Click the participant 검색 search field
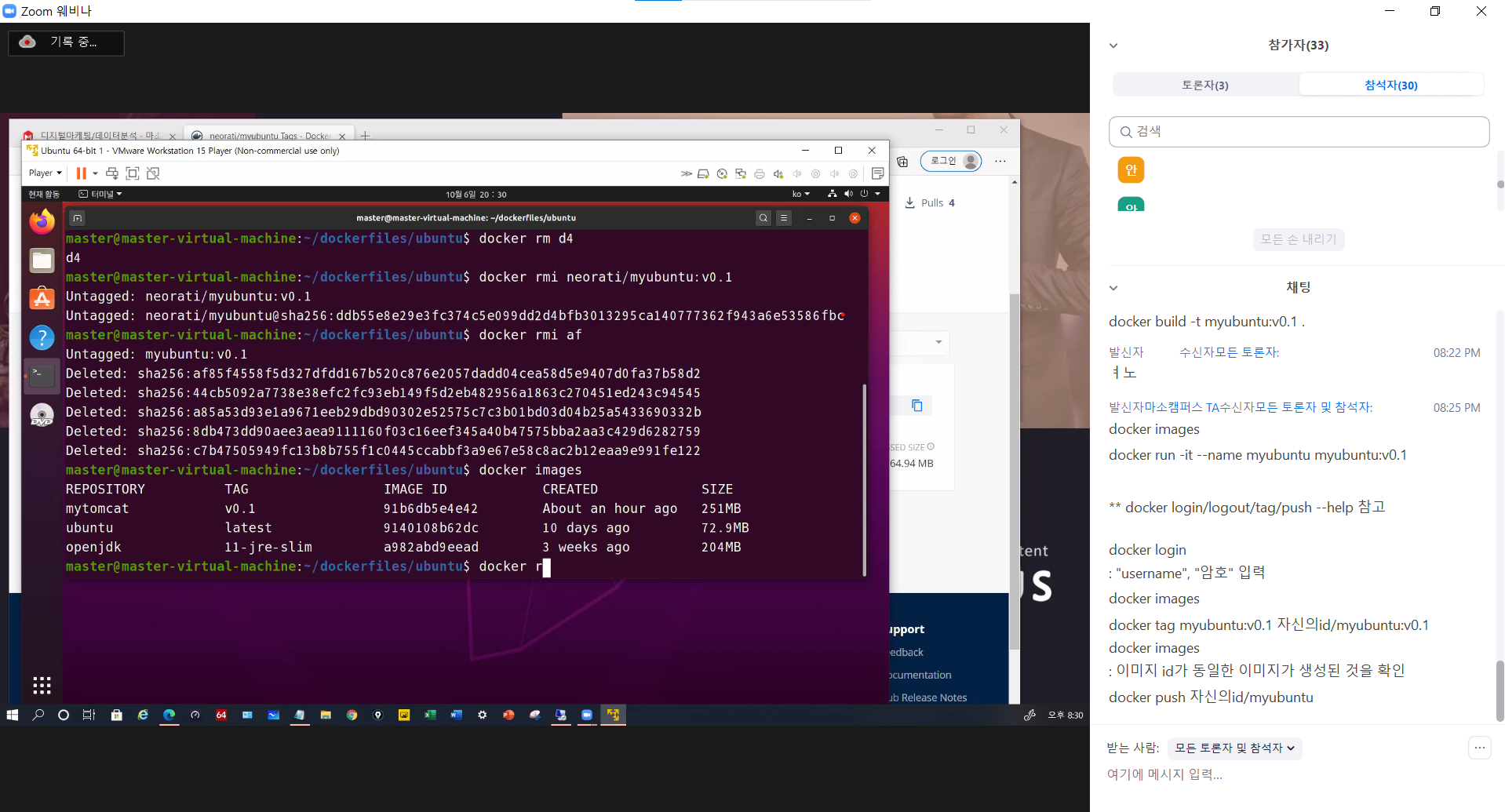1505x812 pixels. tap(1299, 132)
